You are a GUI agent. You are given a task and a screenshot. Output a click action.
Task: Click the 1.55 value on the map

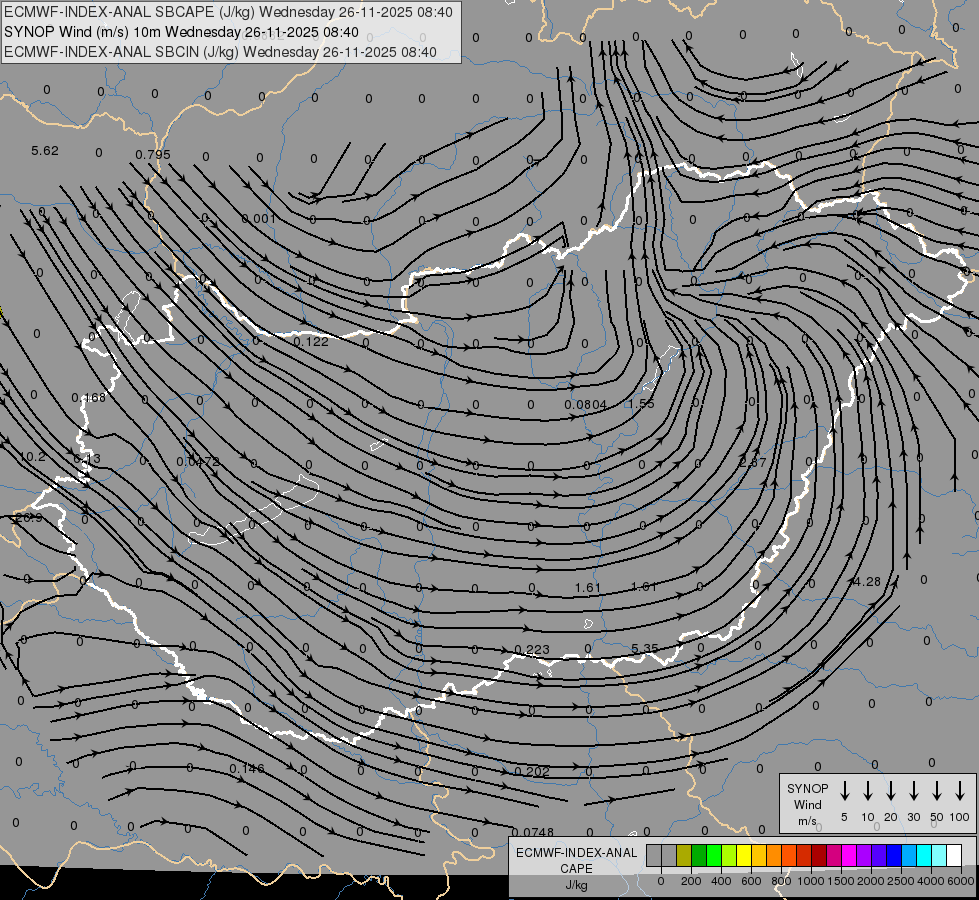[641, 403]
